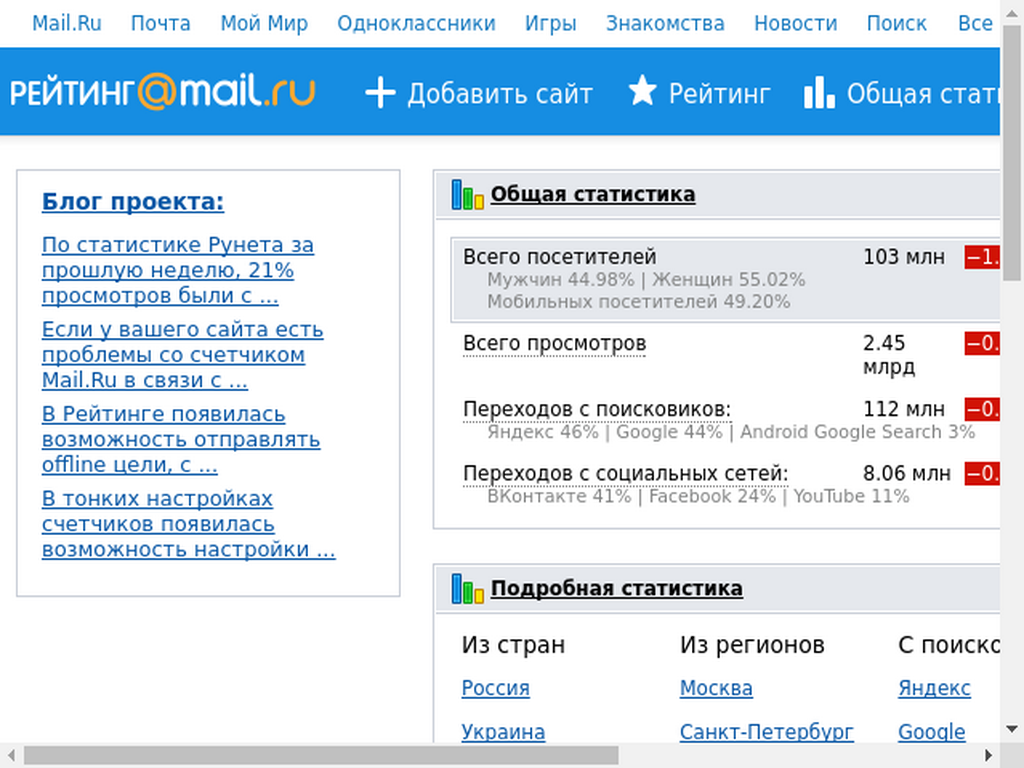1024x768 pixels.
Task: Select Игры in the top navigation
Action: [x=551, y=24]
